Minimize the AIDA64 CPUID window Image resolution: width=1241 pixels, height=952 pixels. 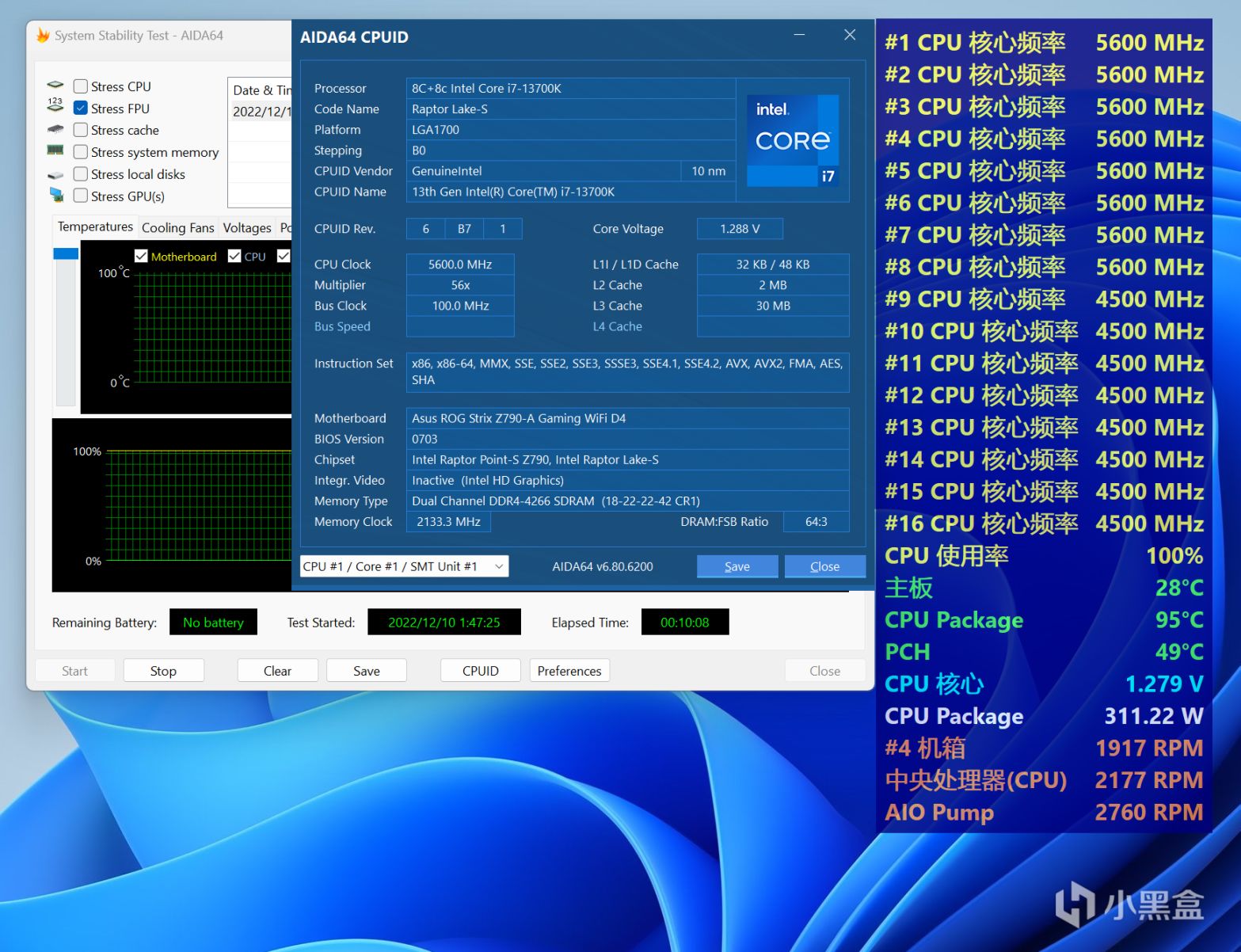pyautogui.click(x=800, y=35)
